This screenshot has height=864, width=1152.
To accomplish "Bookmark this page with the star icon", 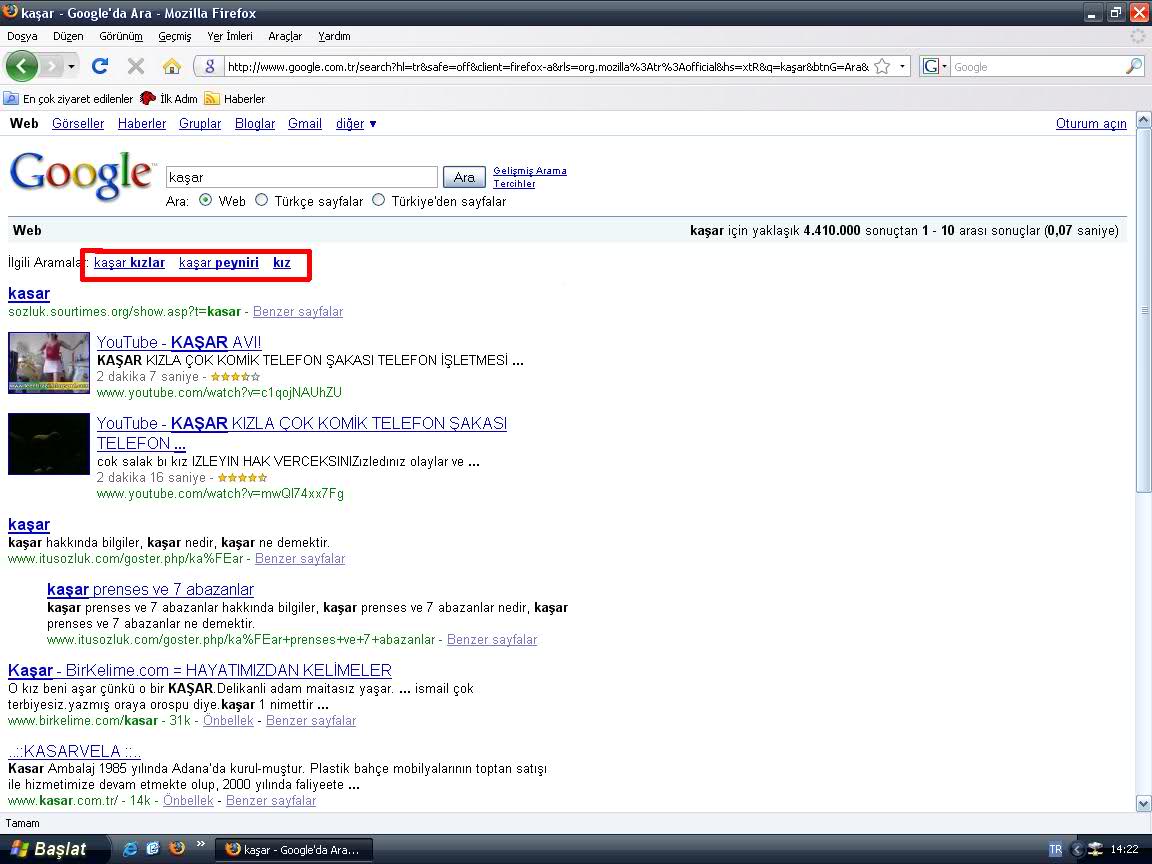I will tap(882, 67).
